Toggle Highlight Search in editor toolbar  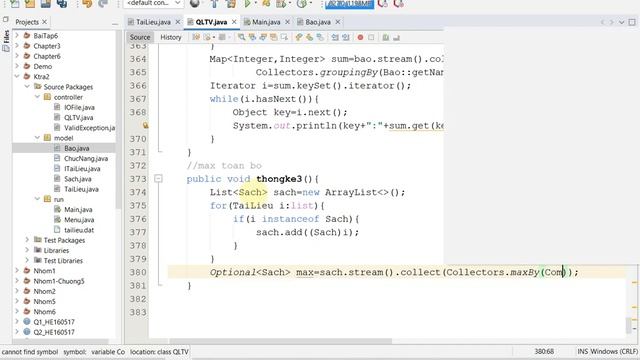(x=273, y=37)
